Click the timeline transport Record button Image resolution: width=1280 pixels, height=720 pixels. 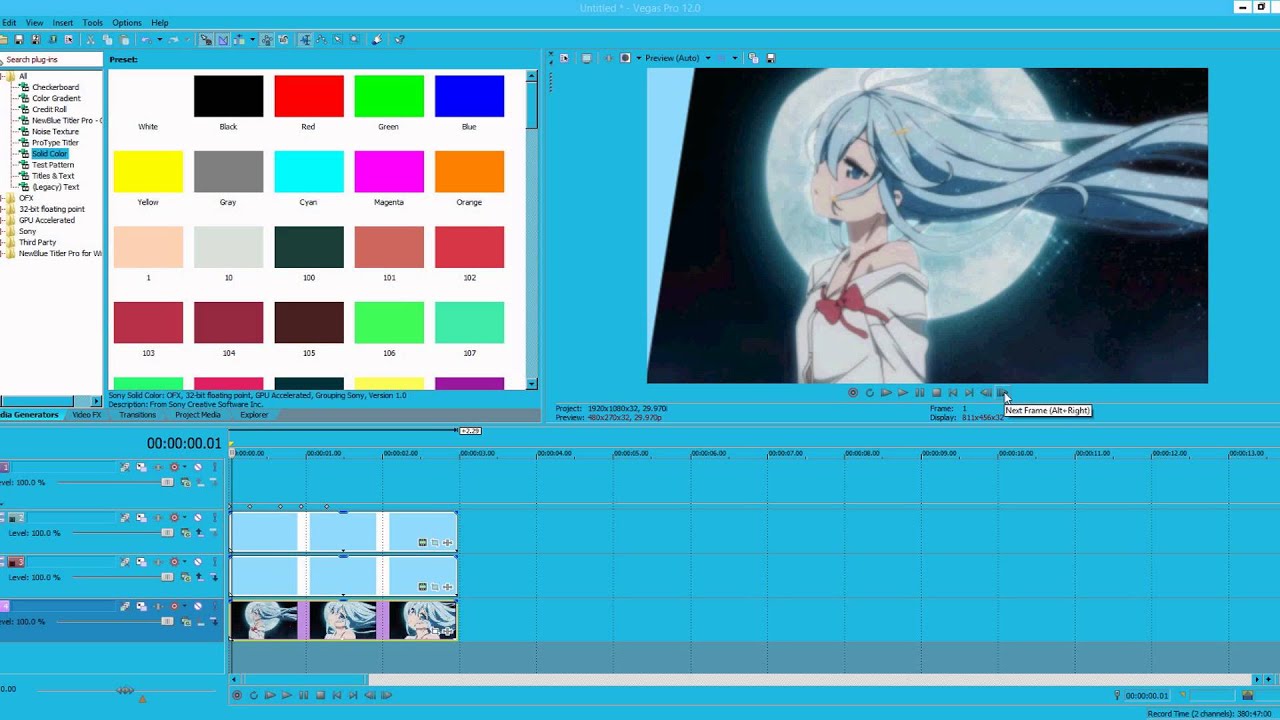(237, 695)
